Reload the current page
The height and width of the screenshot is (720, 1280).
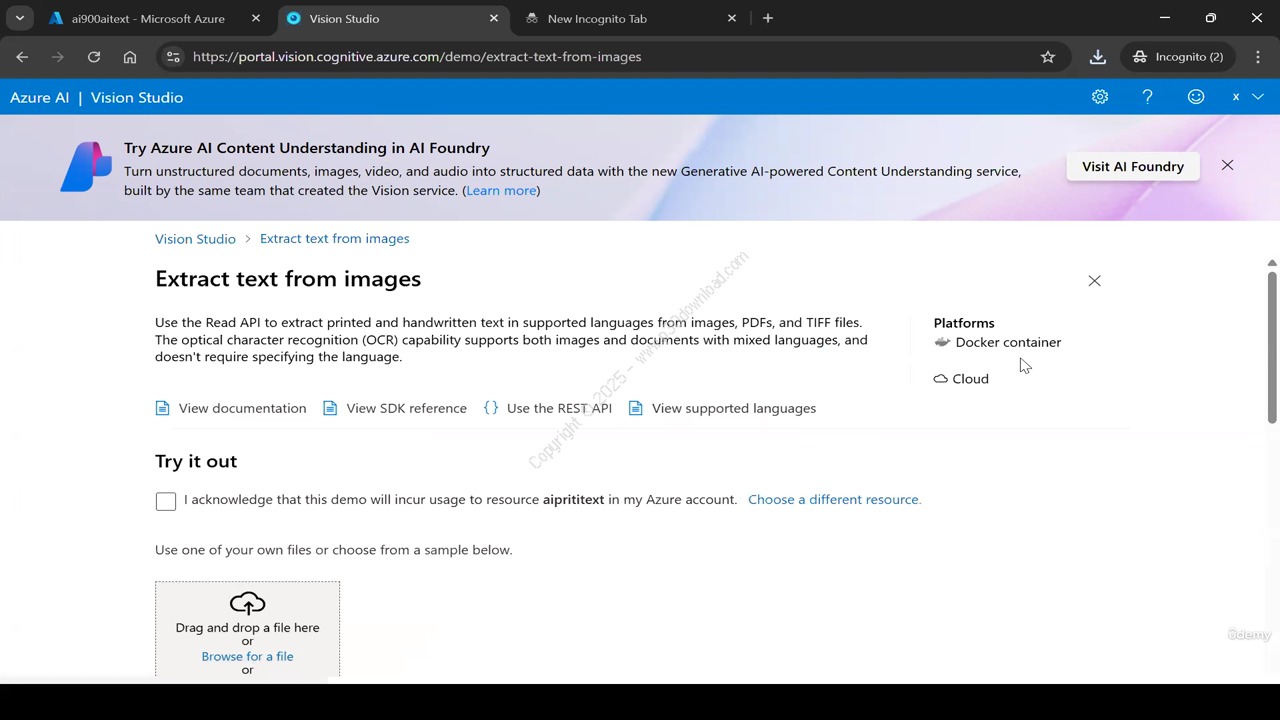tap(94, 57)
